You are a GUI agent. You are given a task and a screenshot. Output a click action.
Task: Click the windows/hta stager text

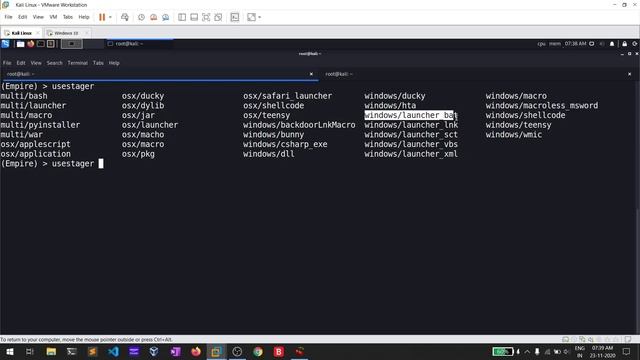click(x=390, y=106)
